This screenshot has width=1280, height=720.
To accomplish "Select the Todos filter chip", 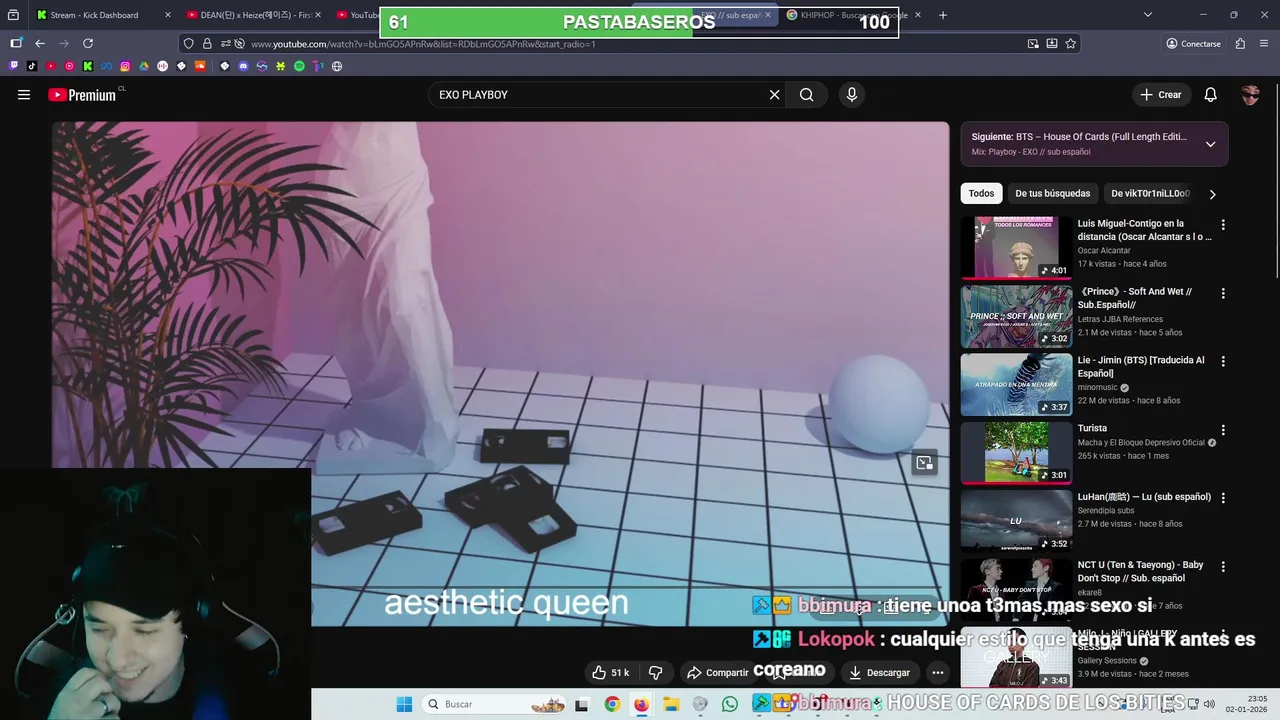I will (x=981, y=193).
